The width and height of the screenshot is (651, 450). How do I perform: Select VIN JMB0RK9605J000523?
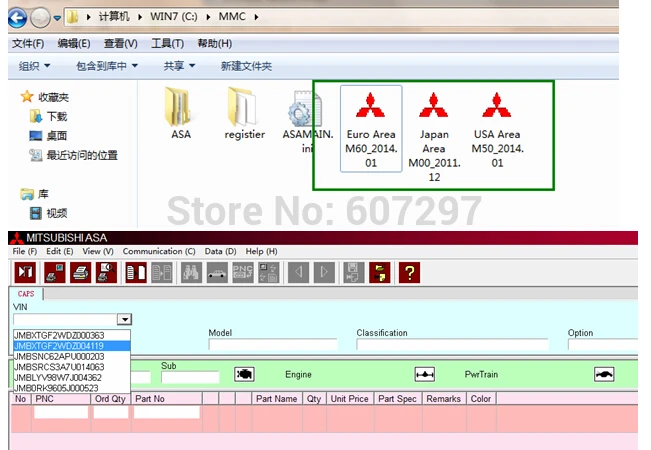[x=72, y=388]
